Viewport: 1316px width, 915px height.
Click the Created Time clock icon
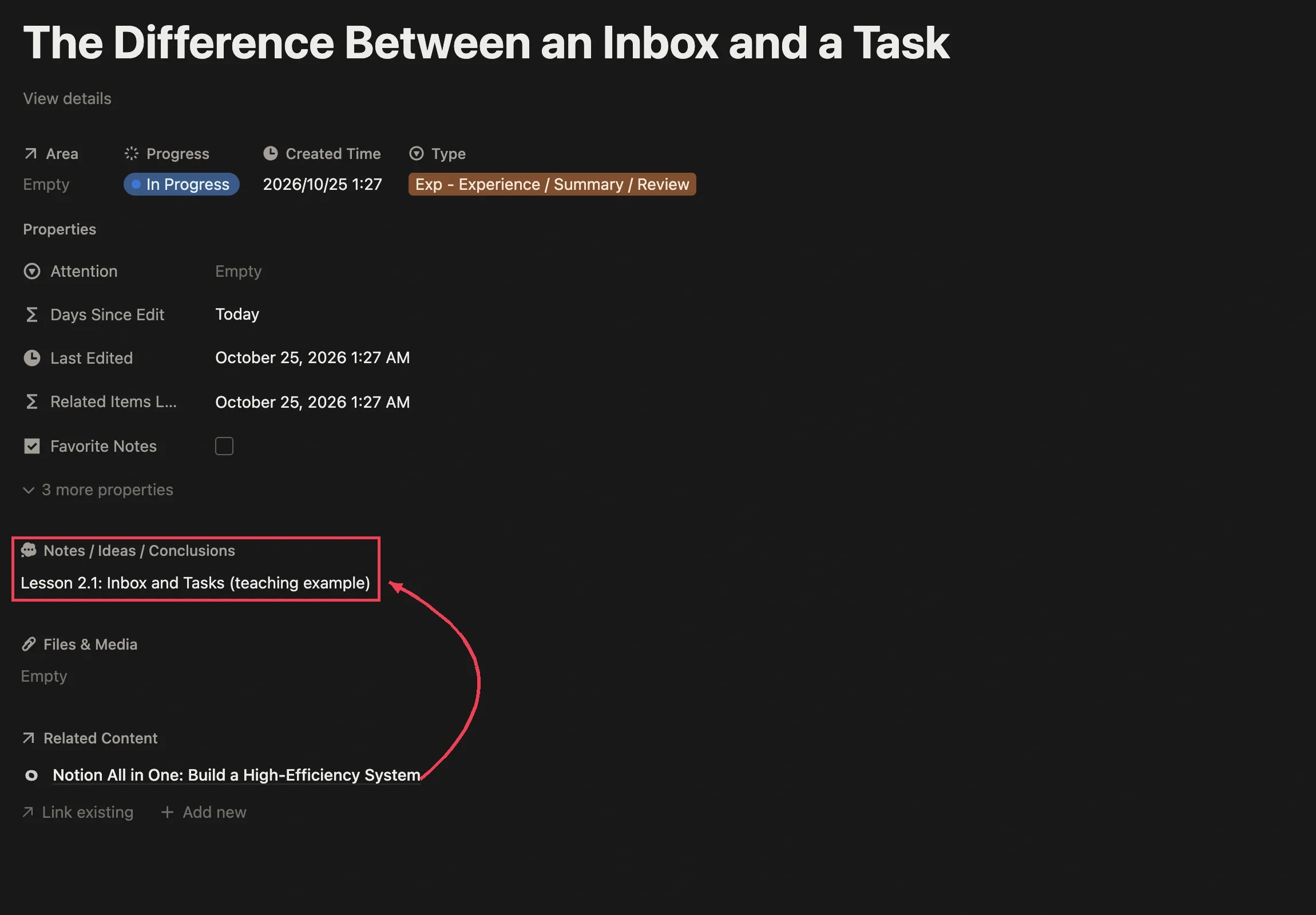tap(271, 154)
